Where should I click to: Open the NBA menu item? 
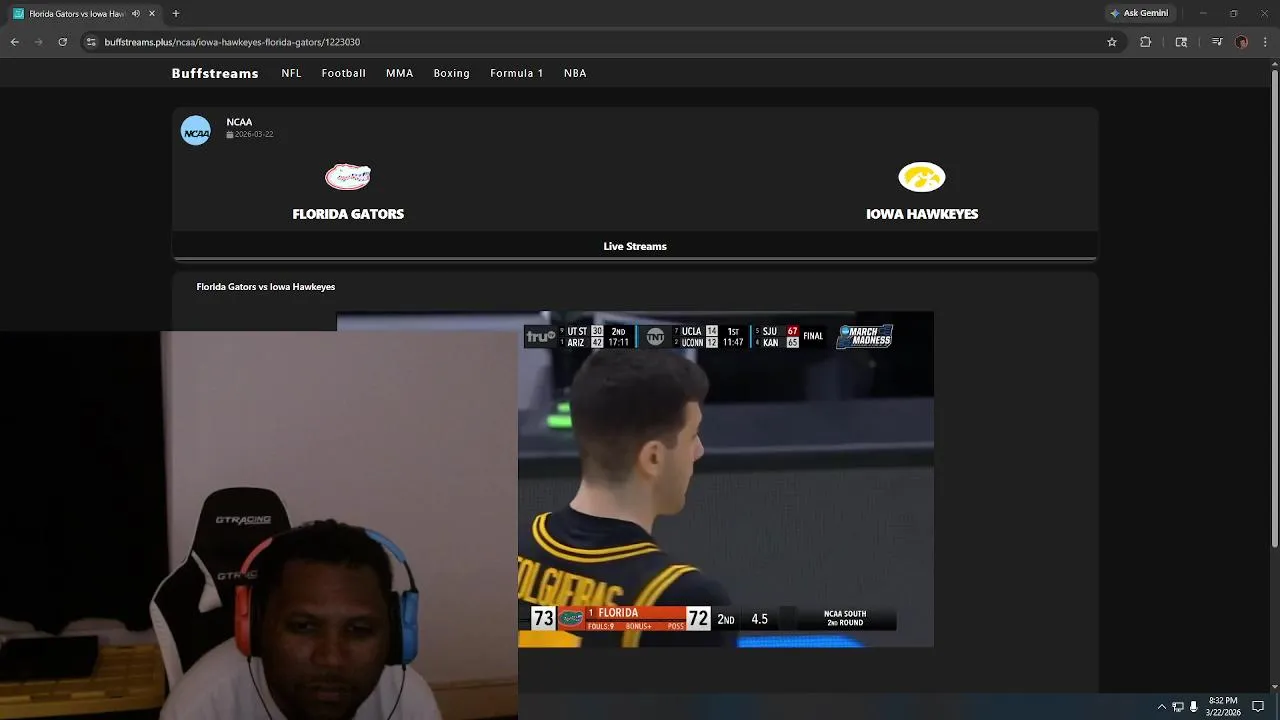pos(575,73)
